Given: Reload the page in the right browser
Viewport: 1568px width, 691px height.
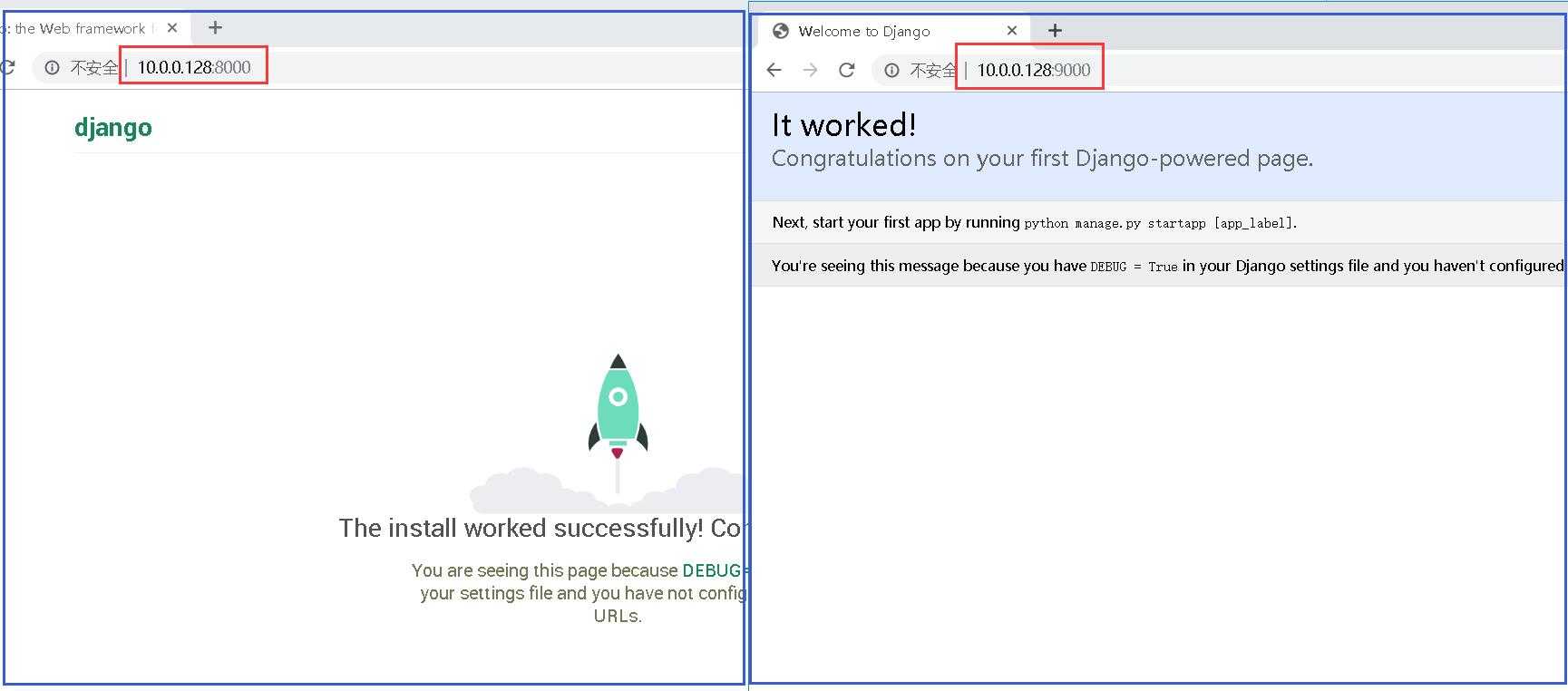Looking at the screenshot, I should pyautogui.click(x=846, y=70).
